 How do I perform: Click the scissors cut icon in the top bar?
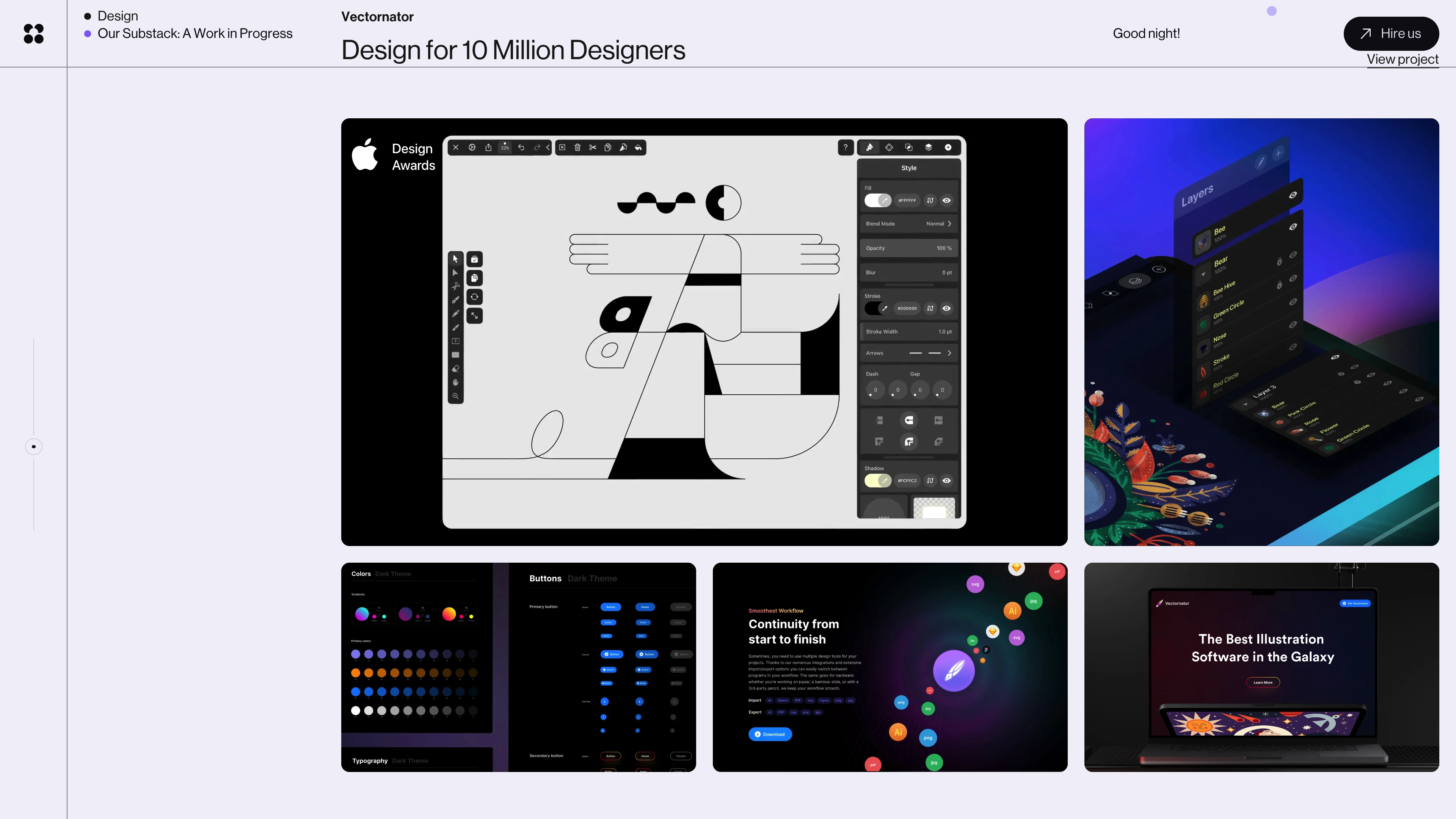tap(592, 147)
